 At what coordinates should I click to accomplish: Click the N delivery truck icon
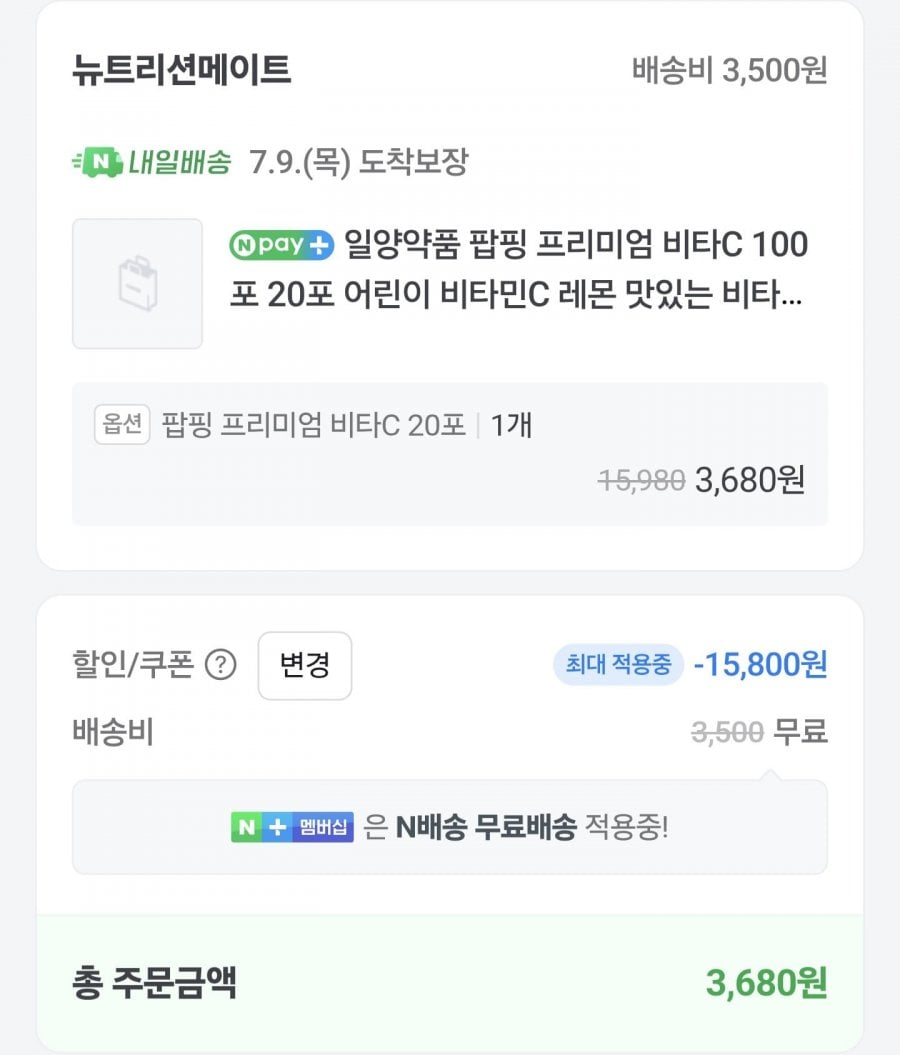tap(98, 162)
